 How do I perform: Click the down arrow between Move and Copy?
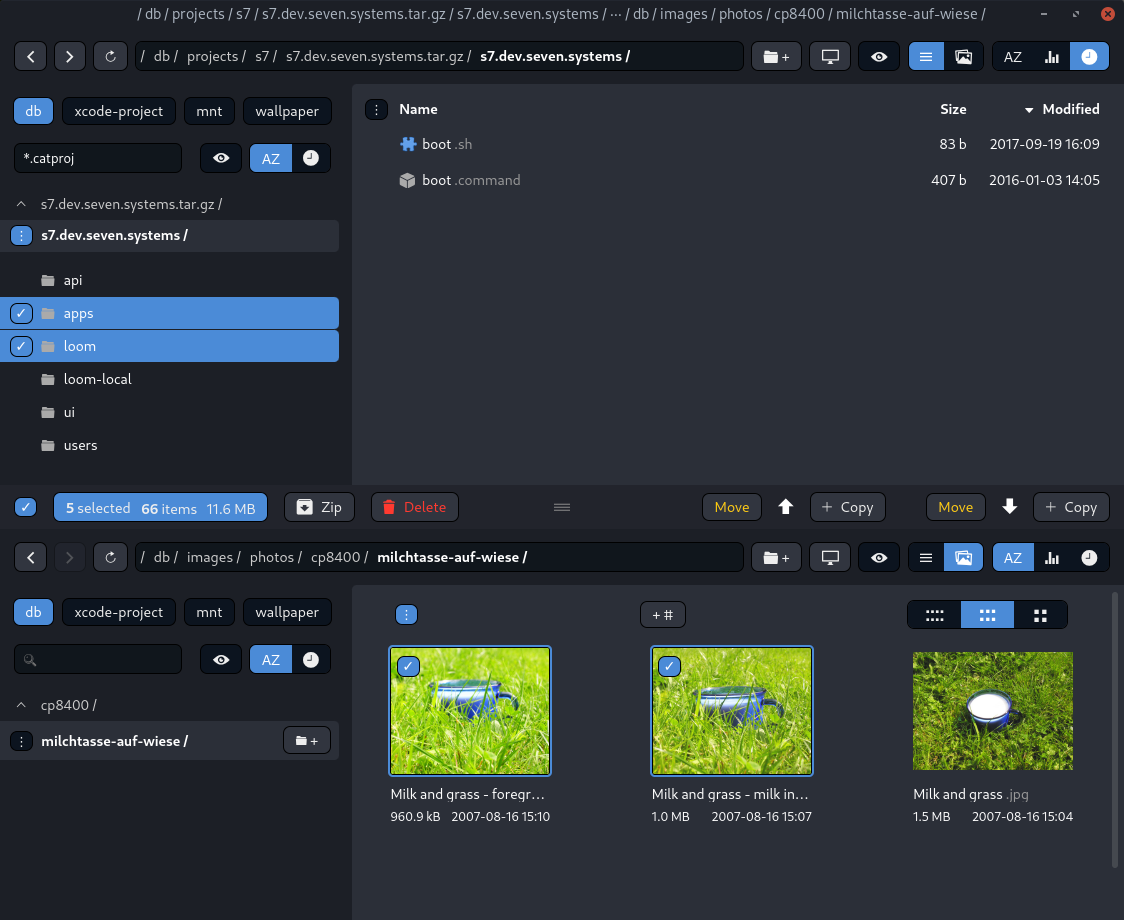[1009, 507]
